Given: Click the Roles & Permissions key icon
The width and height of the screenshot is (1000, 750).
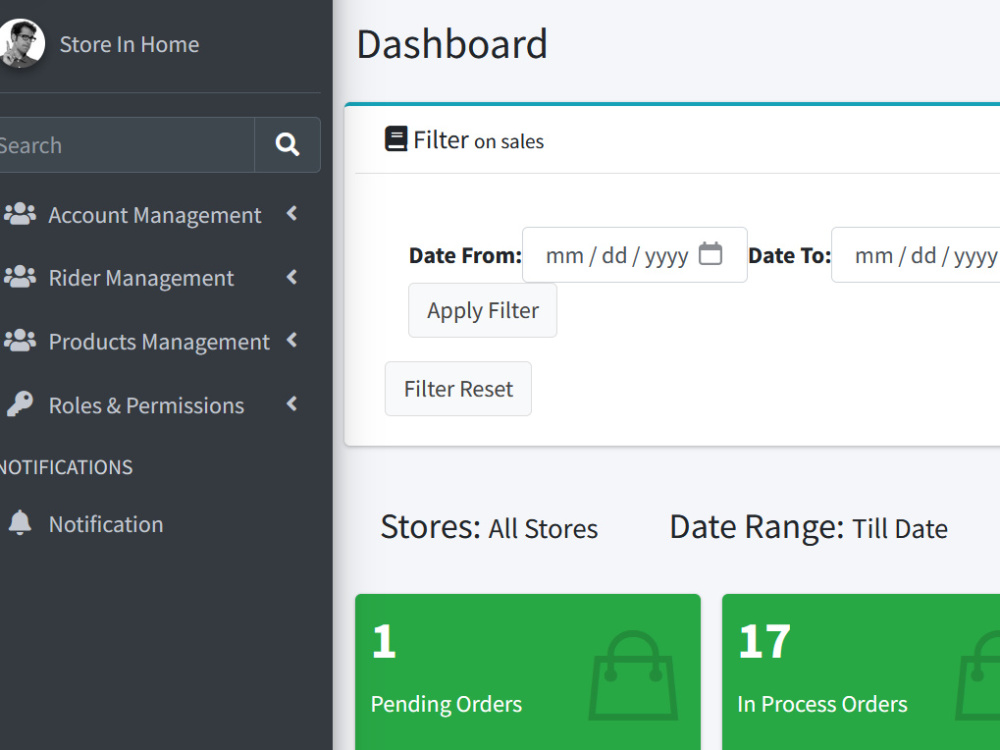Looking at the screenshot, I should [x=20, y=404].
